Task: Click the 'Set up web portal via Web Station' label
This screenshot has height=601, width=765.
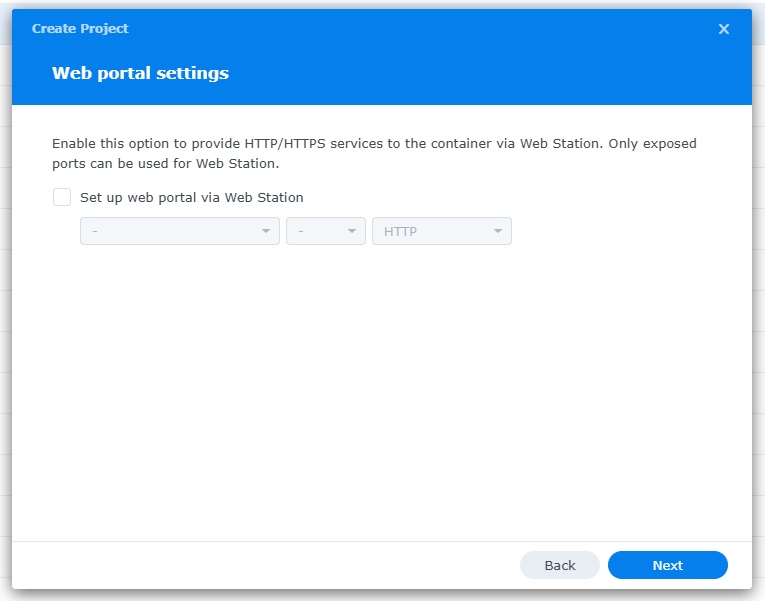Action: click(x=191, y=197)
